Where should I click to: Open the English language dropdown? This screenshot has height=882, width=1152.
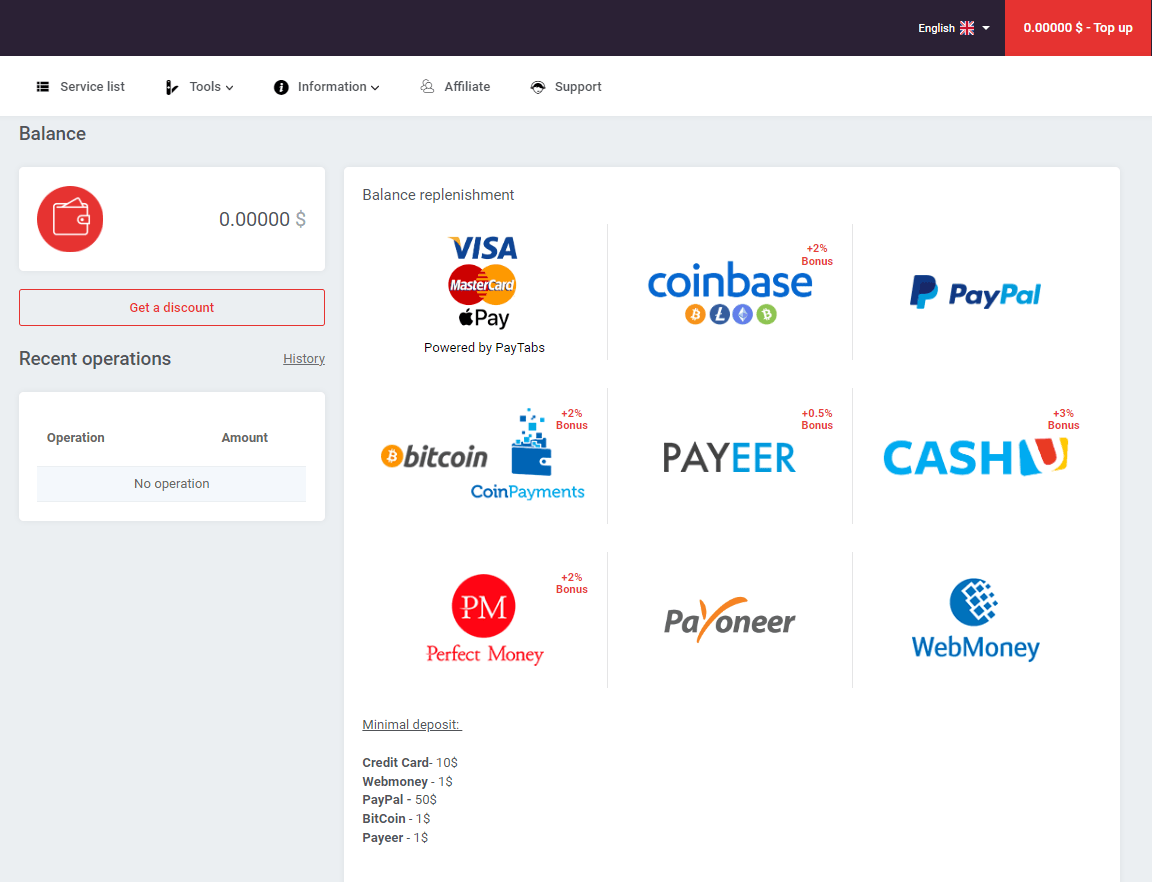[954, 28]
